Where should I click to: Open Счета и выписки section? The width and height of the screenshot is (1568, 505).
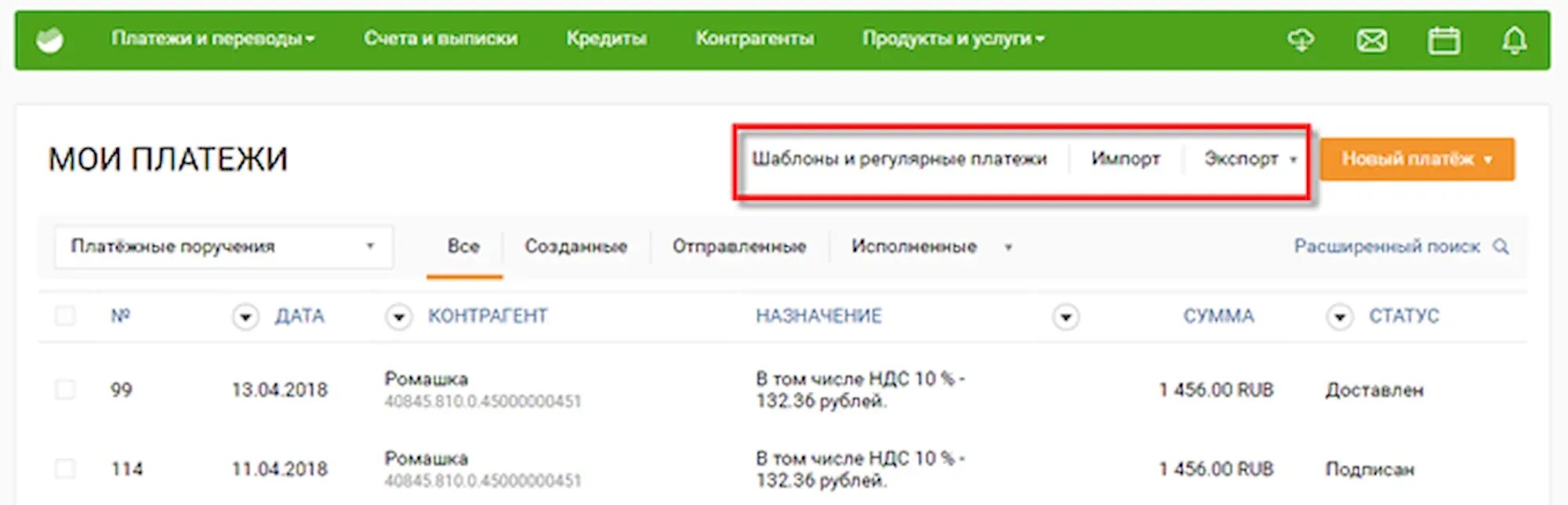pos(441,38)
